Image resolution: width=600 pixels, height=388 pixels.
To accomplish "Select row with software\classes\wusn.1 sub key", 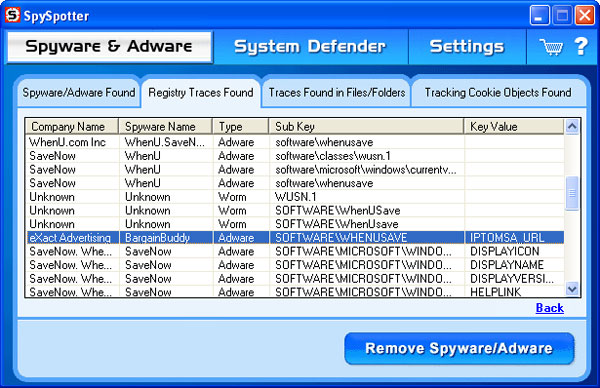I will (x=295, y=156).
